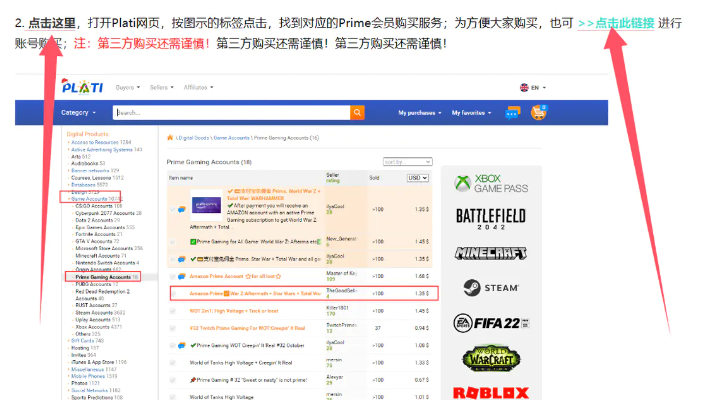Open the Category dropdown in blue bar

(78, 113)
